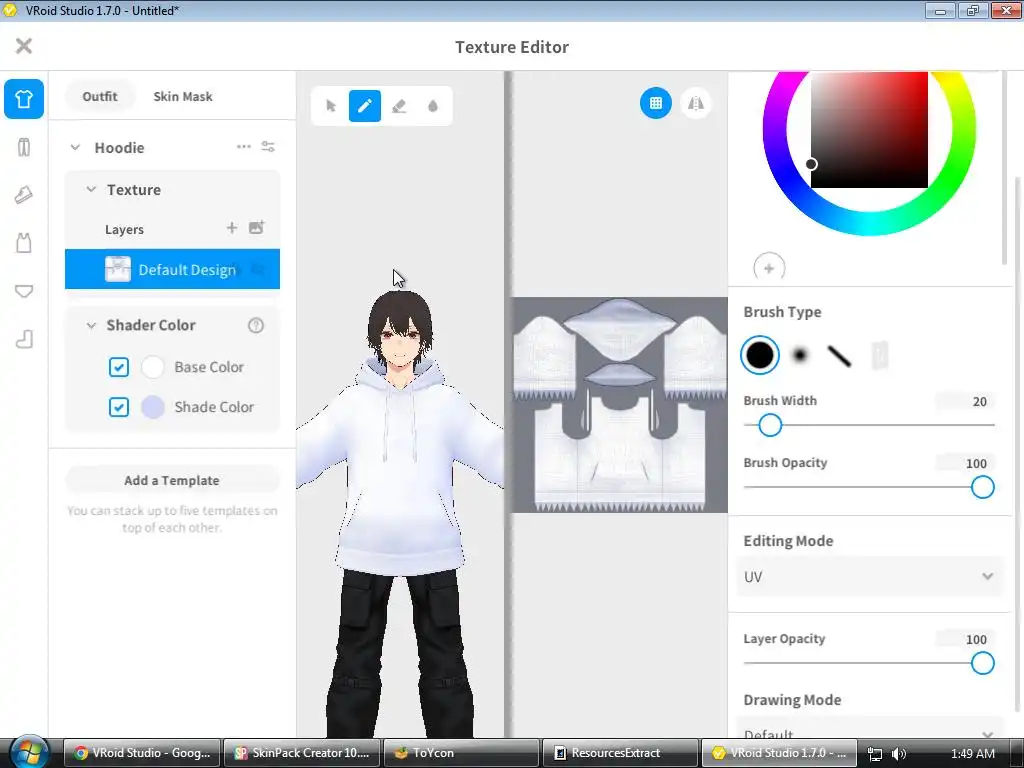Viewport: 1024px width, 768px height.
Task: Select the fill bucket droplet tool
Action: tap(433, 106)
